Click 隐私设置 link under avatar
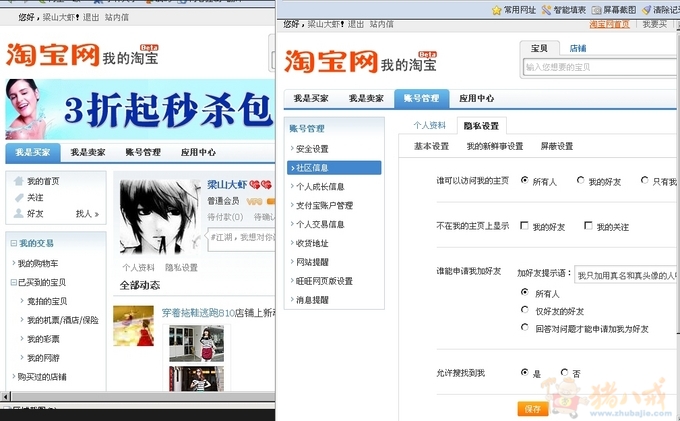This screenshot has height=421, width=680. tap(181, 268)
